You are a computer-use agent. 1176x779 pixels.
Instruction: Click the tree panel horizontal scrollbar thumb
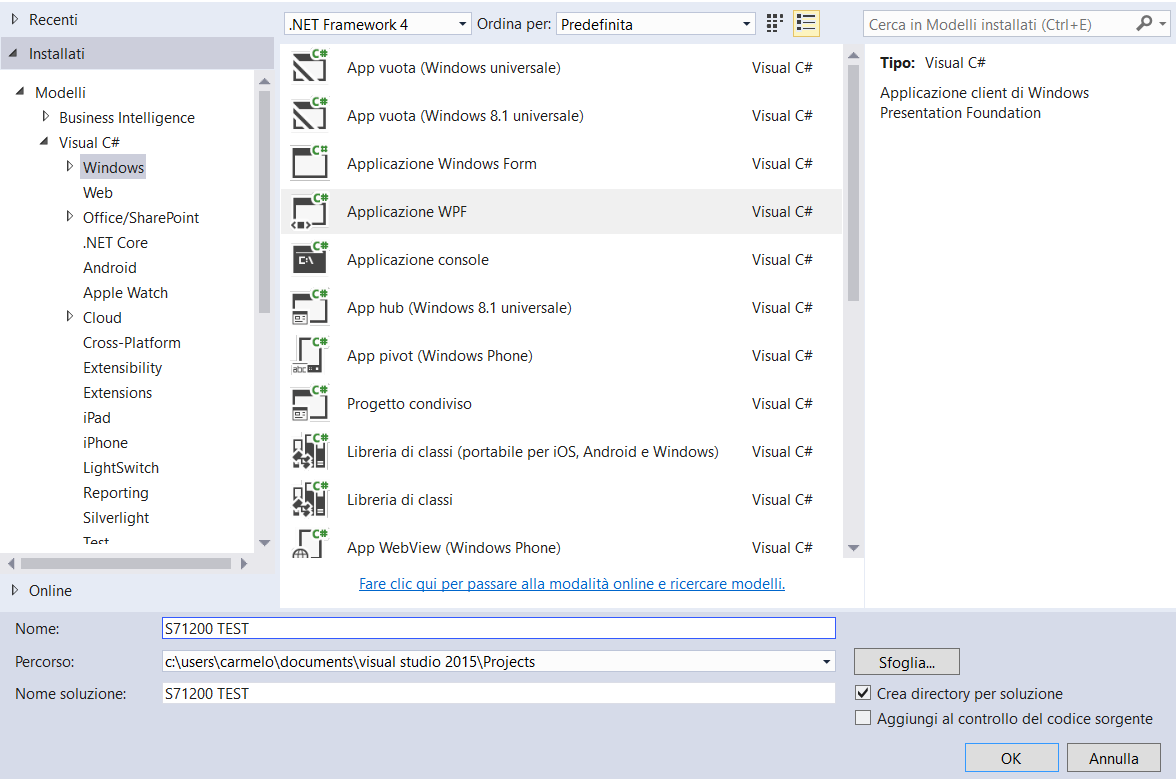(x=125, y=563)
